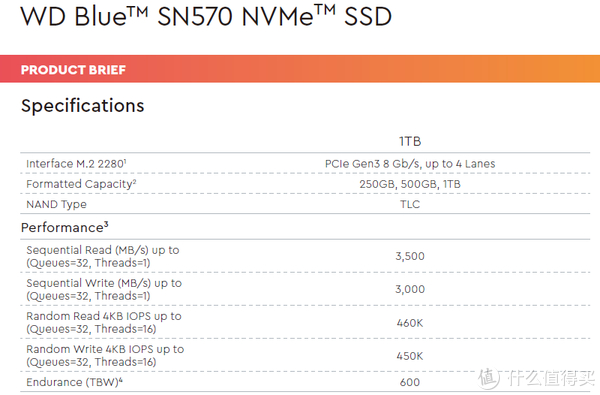
Task: Click the Formatted Capacity row label
Action: tap(81, 184)
